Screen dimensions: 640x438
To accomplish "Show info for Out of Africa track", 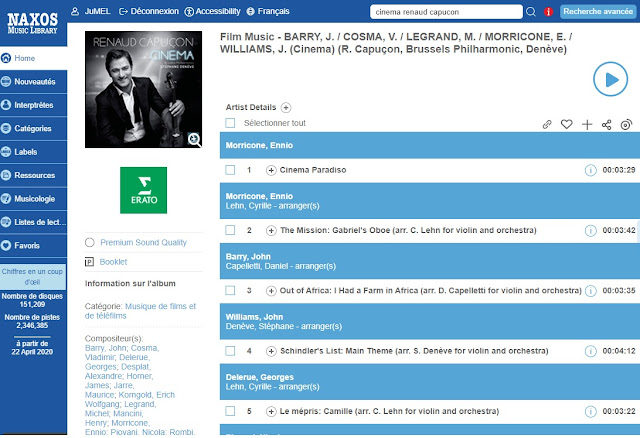I will pyautogui.click(x=590, y=291).
